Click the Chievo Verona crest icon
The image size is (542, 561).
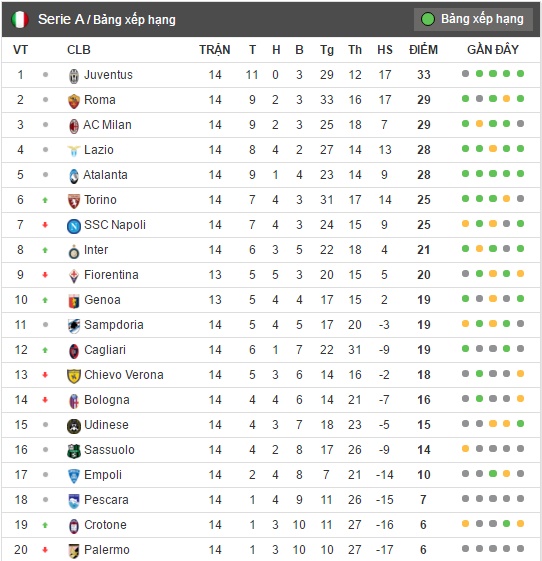74,376
